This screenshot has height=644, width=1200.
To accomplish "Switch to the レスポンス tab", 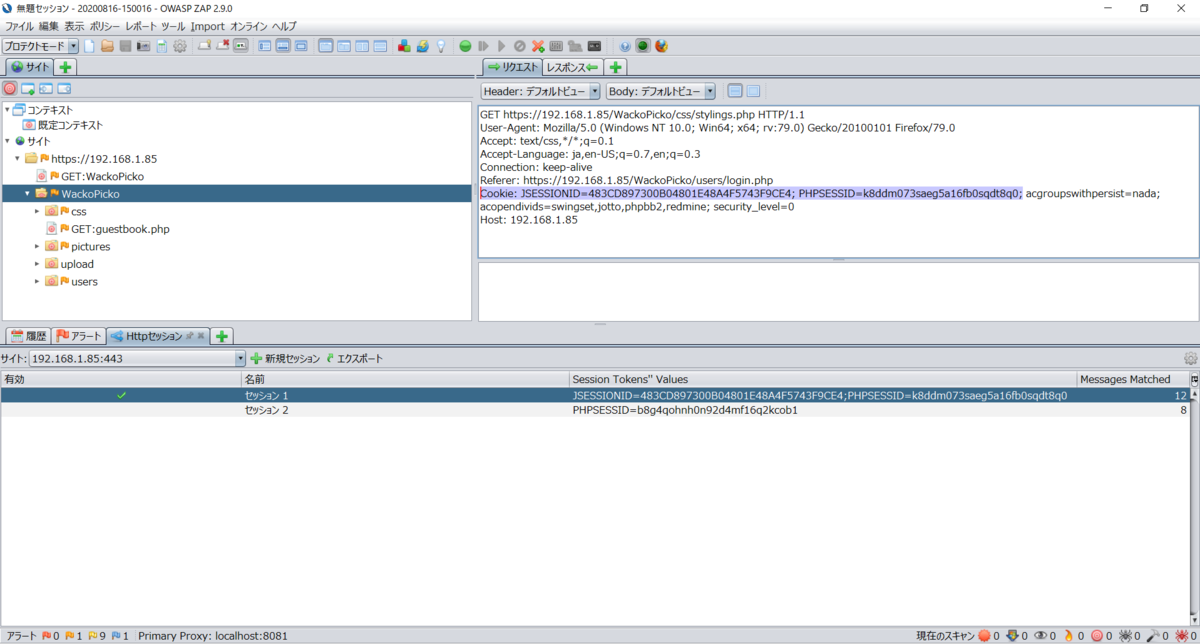I will coord(571,67).
